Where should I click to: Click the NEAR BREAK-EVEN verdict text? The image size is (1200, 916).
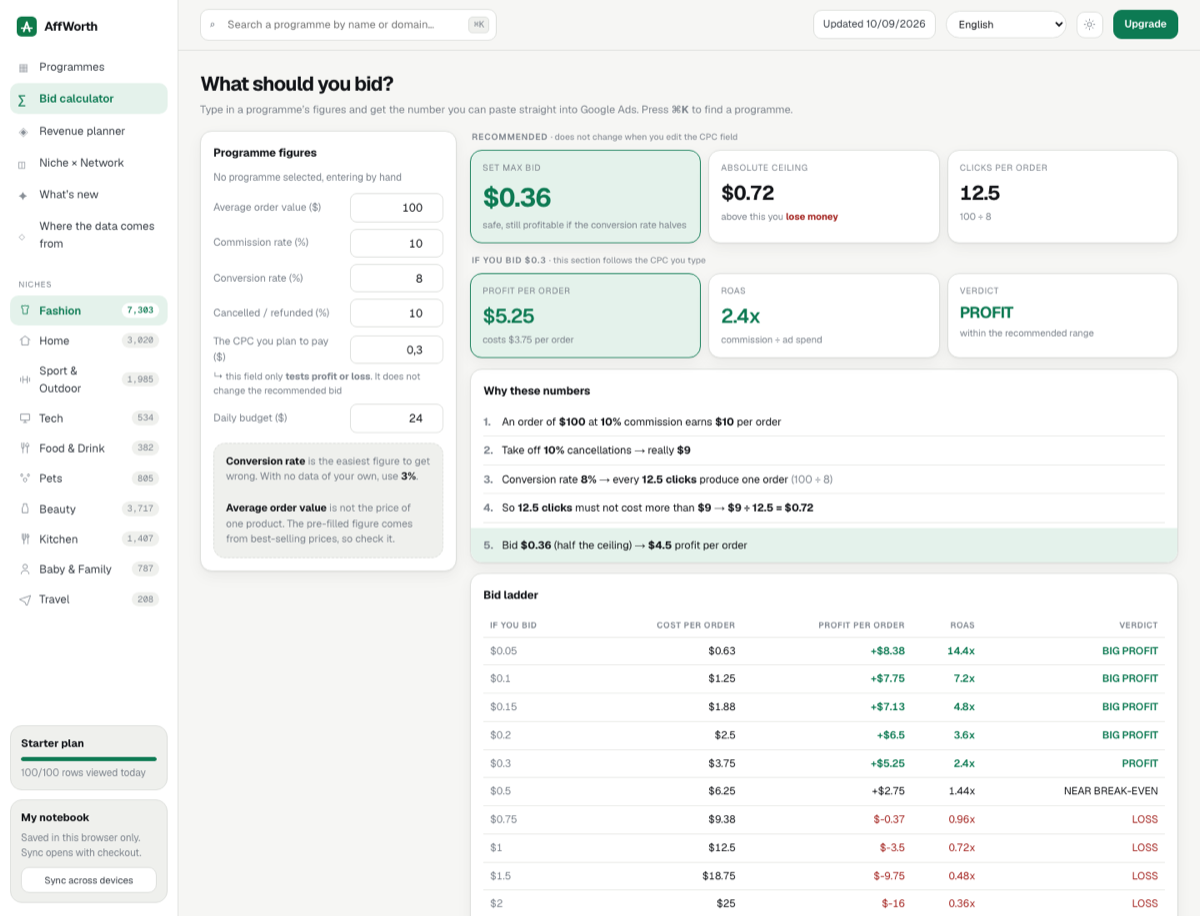point(1111,791)
